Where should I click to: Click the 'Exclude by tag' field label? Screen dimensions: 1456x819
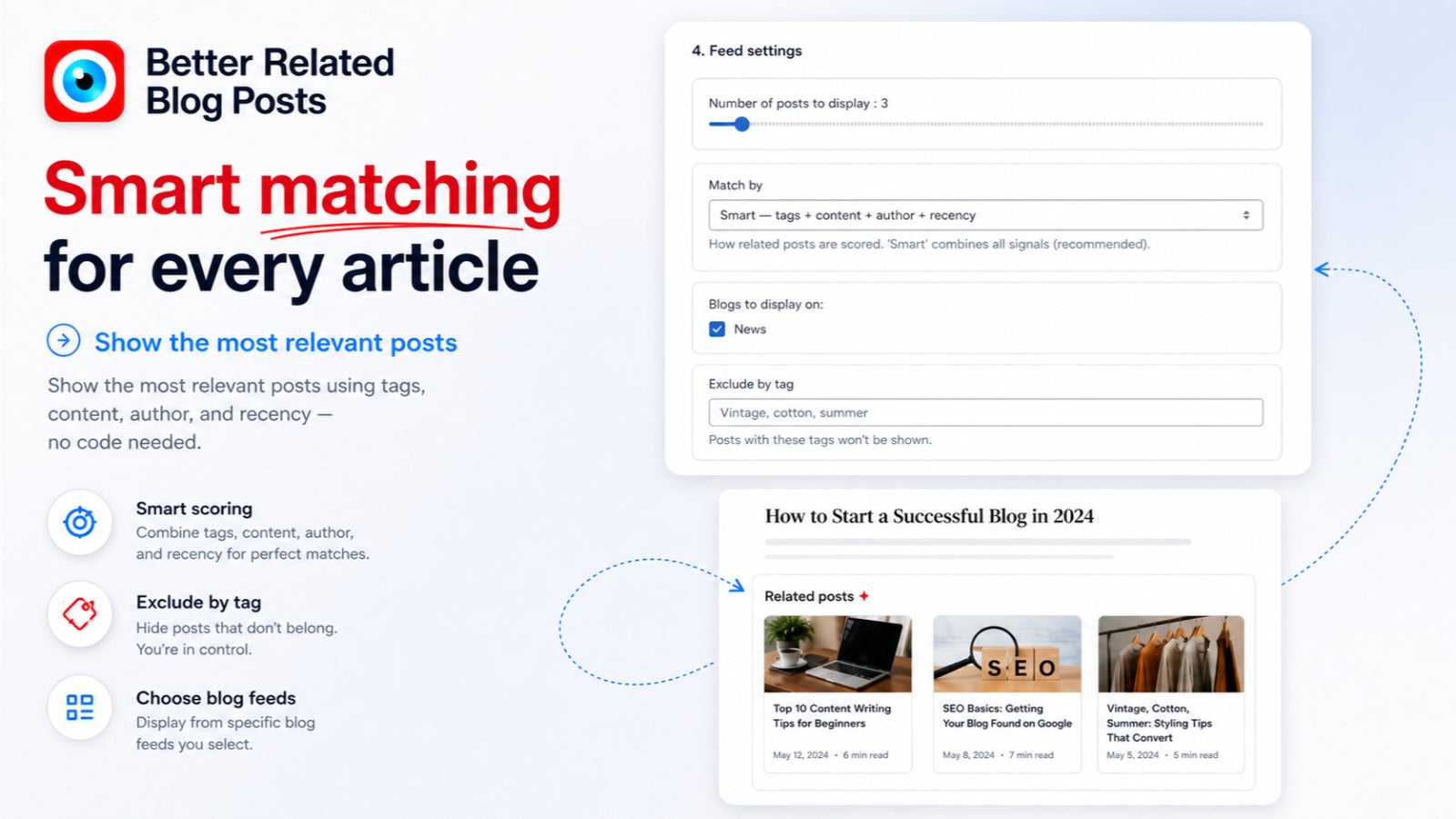(751, 384)
